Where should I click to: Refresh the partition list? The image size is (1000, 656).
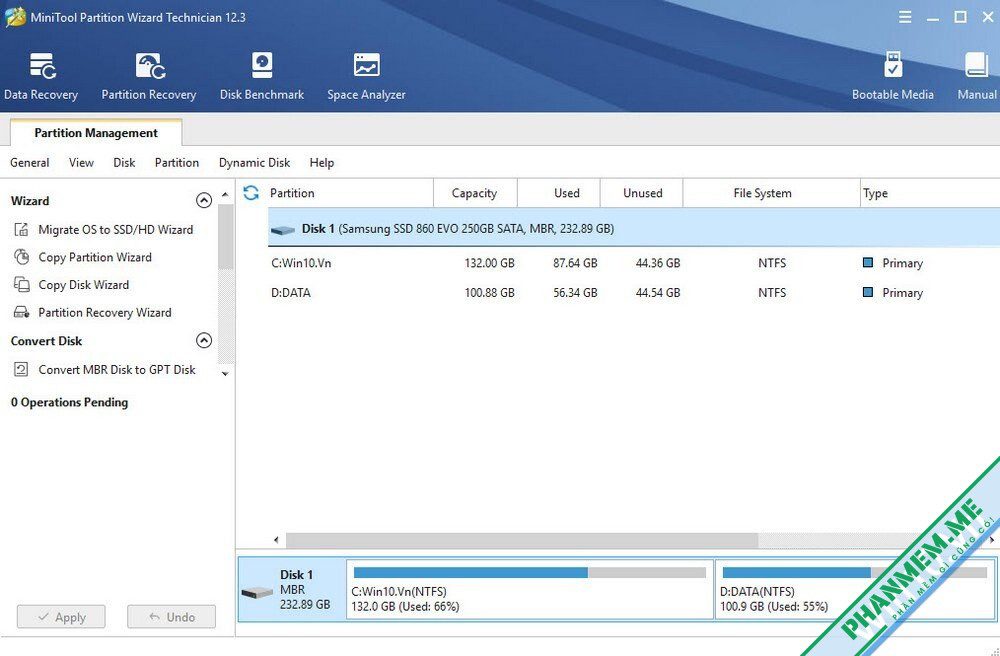[251, 193]
